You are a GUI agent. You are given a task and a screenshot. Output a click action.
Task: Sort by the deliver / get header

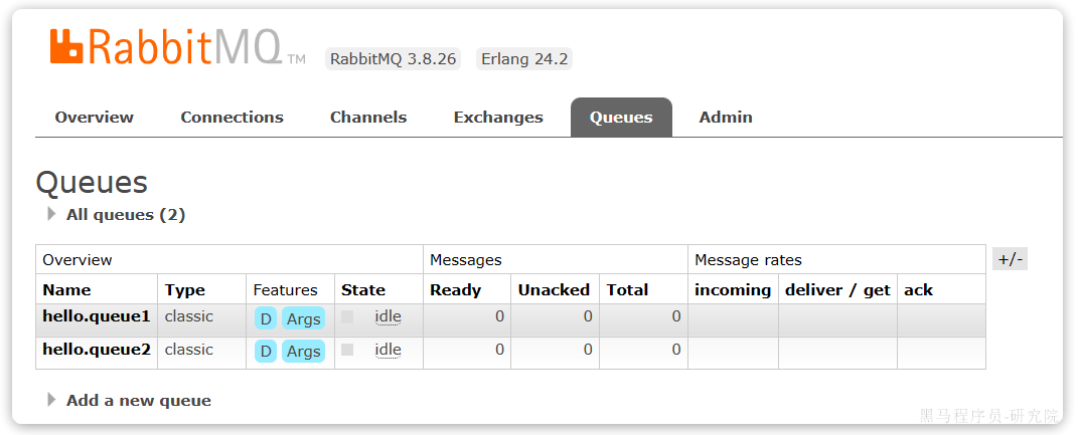838,290
